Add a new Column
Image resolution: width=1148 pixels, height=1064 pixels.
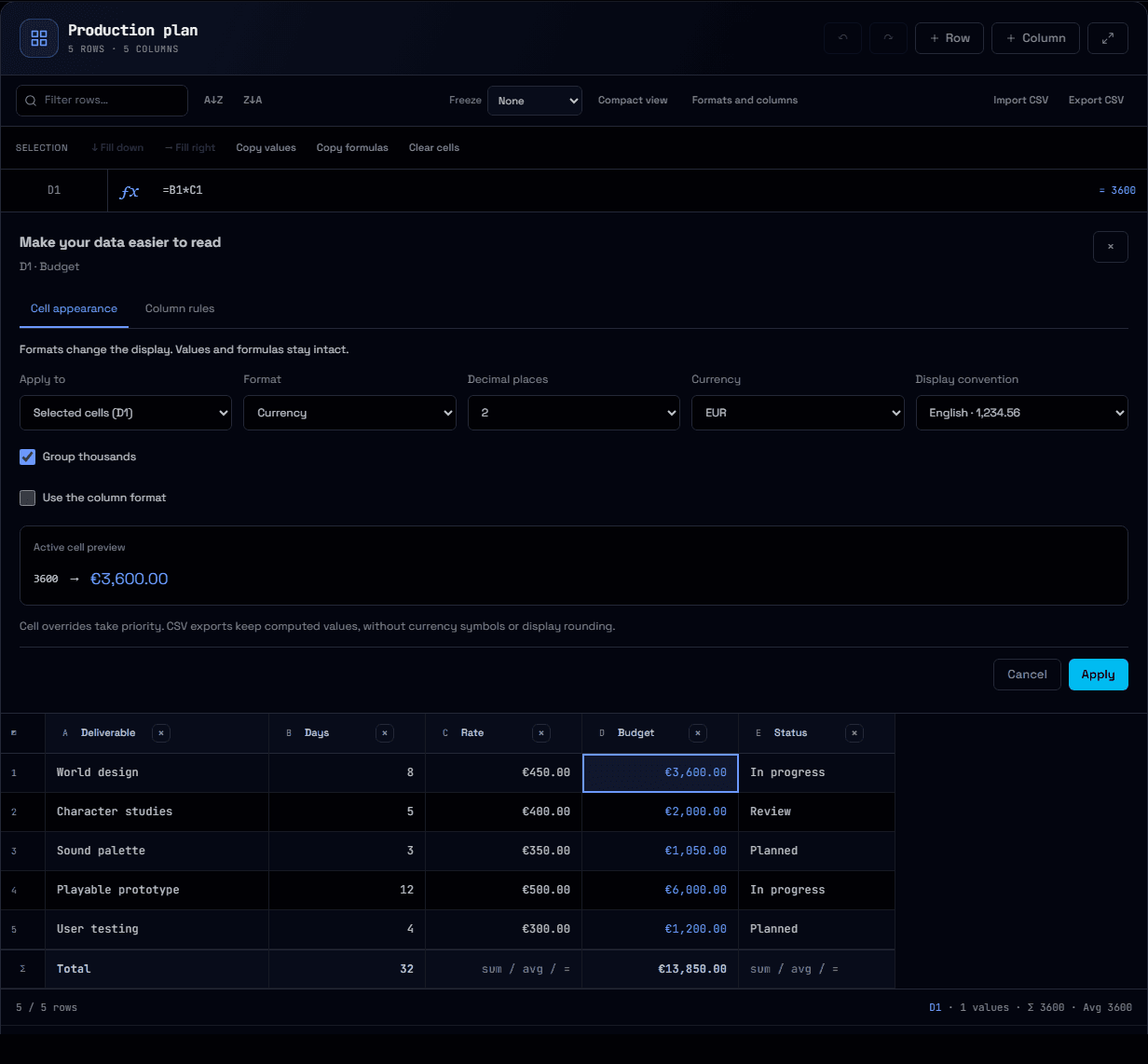click(1035, 38)
